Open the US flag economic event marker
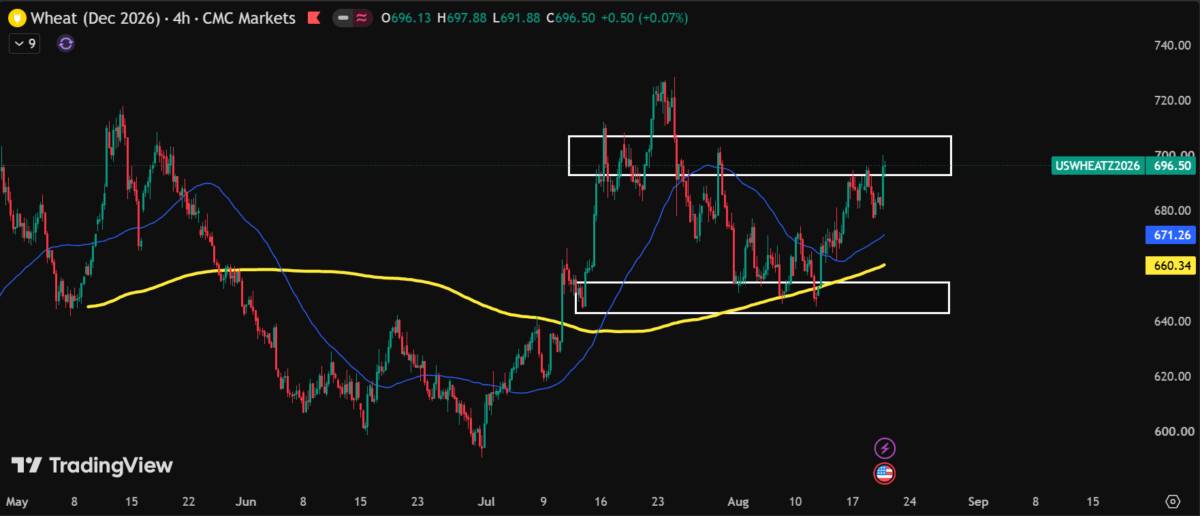The image size is (1200, 516). 884,473
